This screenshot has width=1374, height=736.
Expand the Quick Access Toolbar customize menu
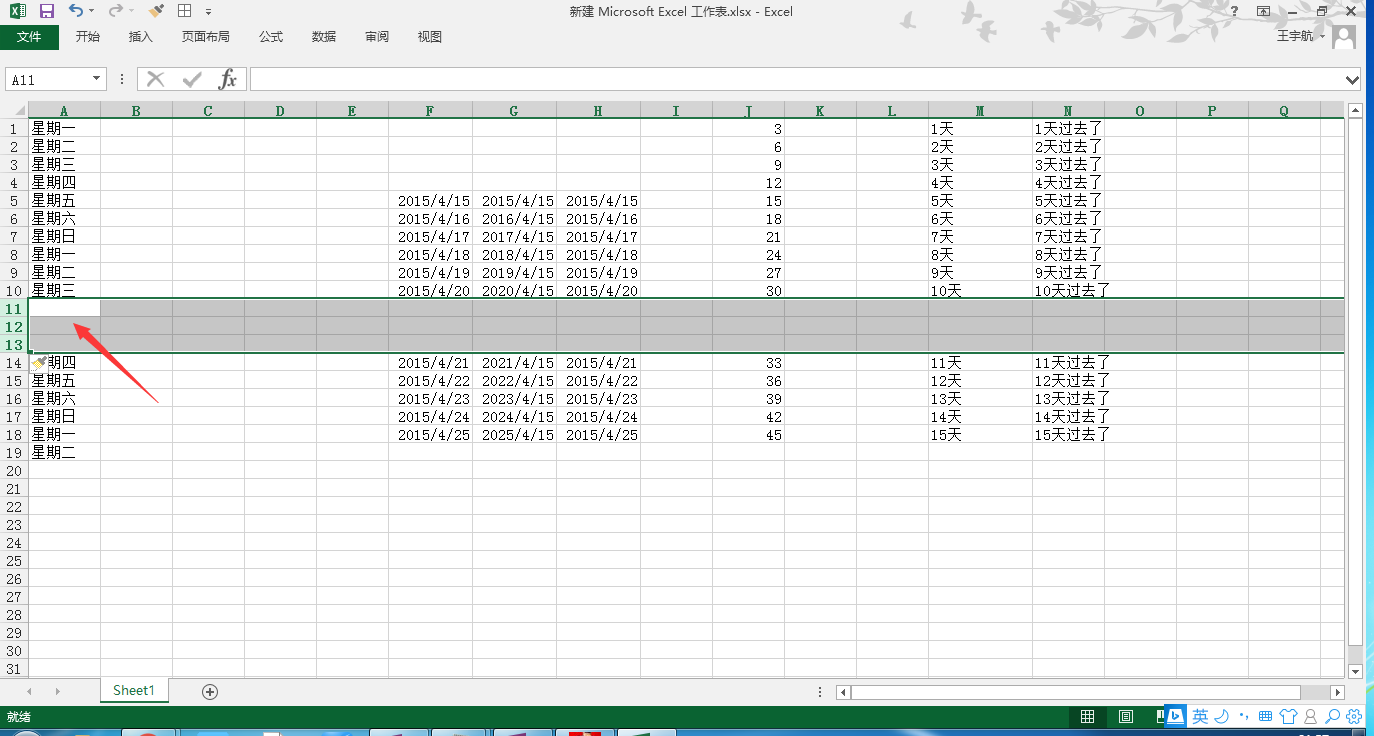click(208, 12)
